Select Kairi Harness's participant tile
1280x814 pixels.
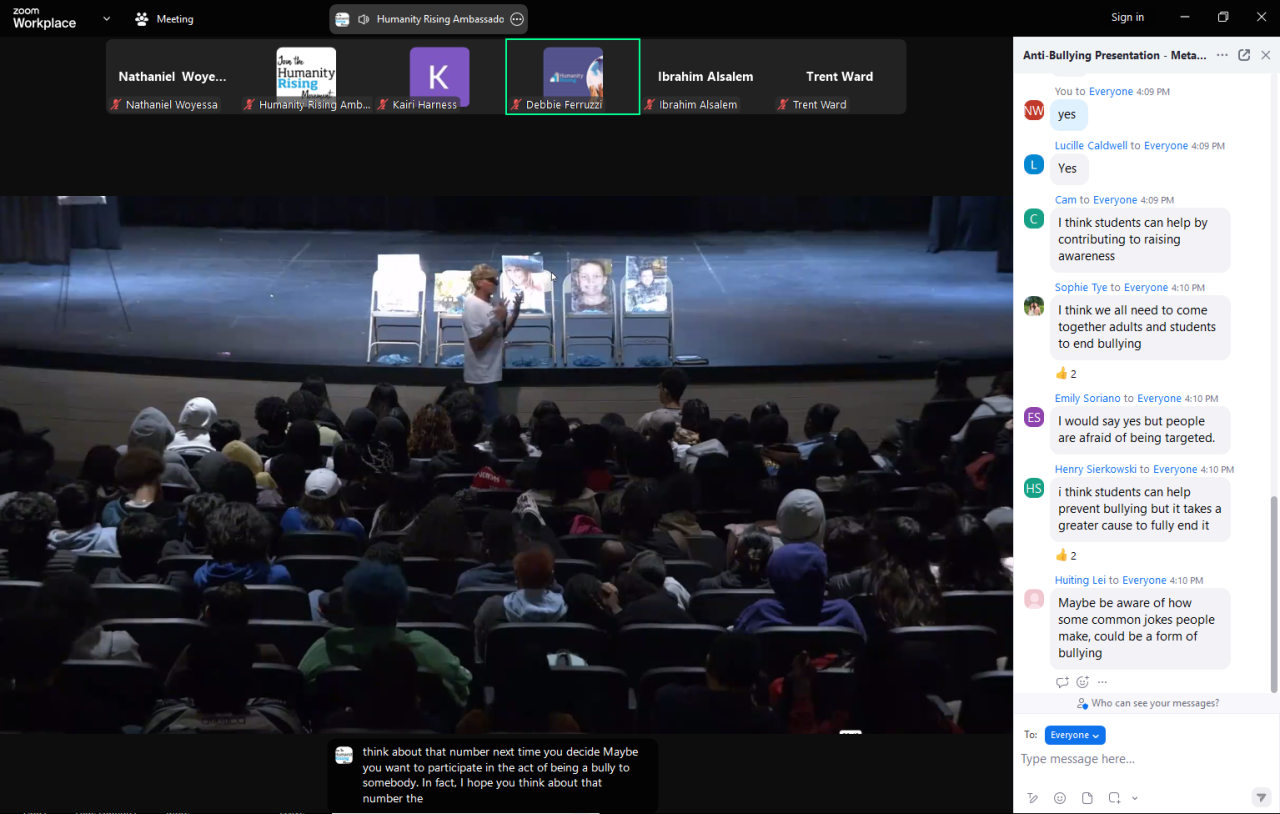(439, 77)
